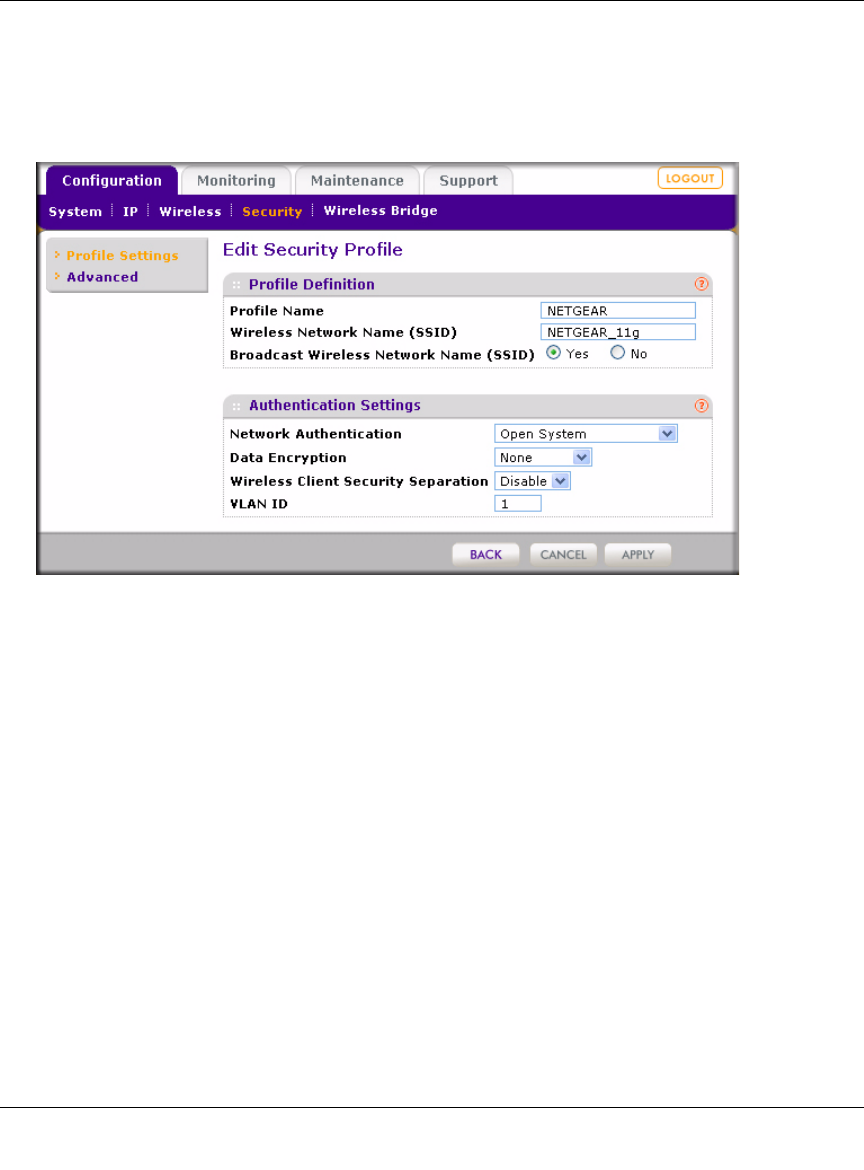
Task: Switch to the Maintenance tab
Action: coord(357,181)
